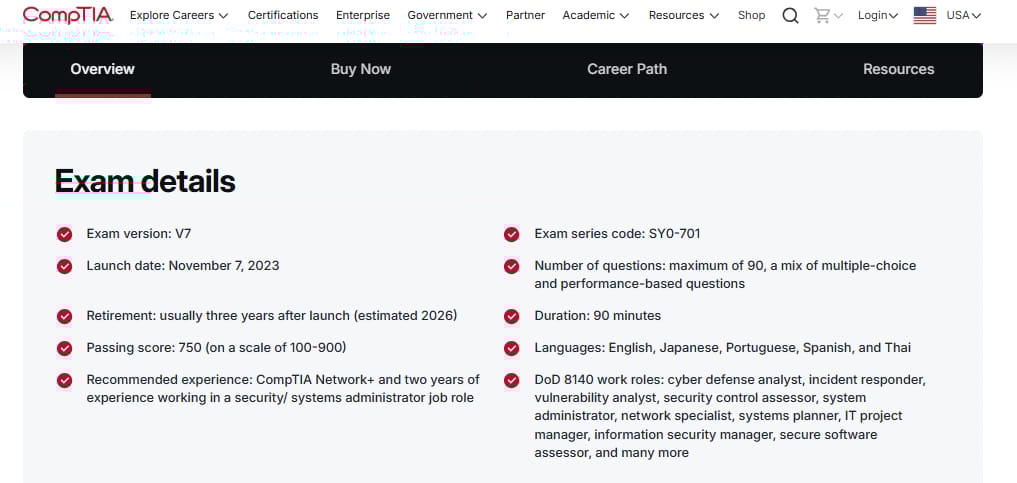Switch to the Buy Now tab

tap(361, 69)
